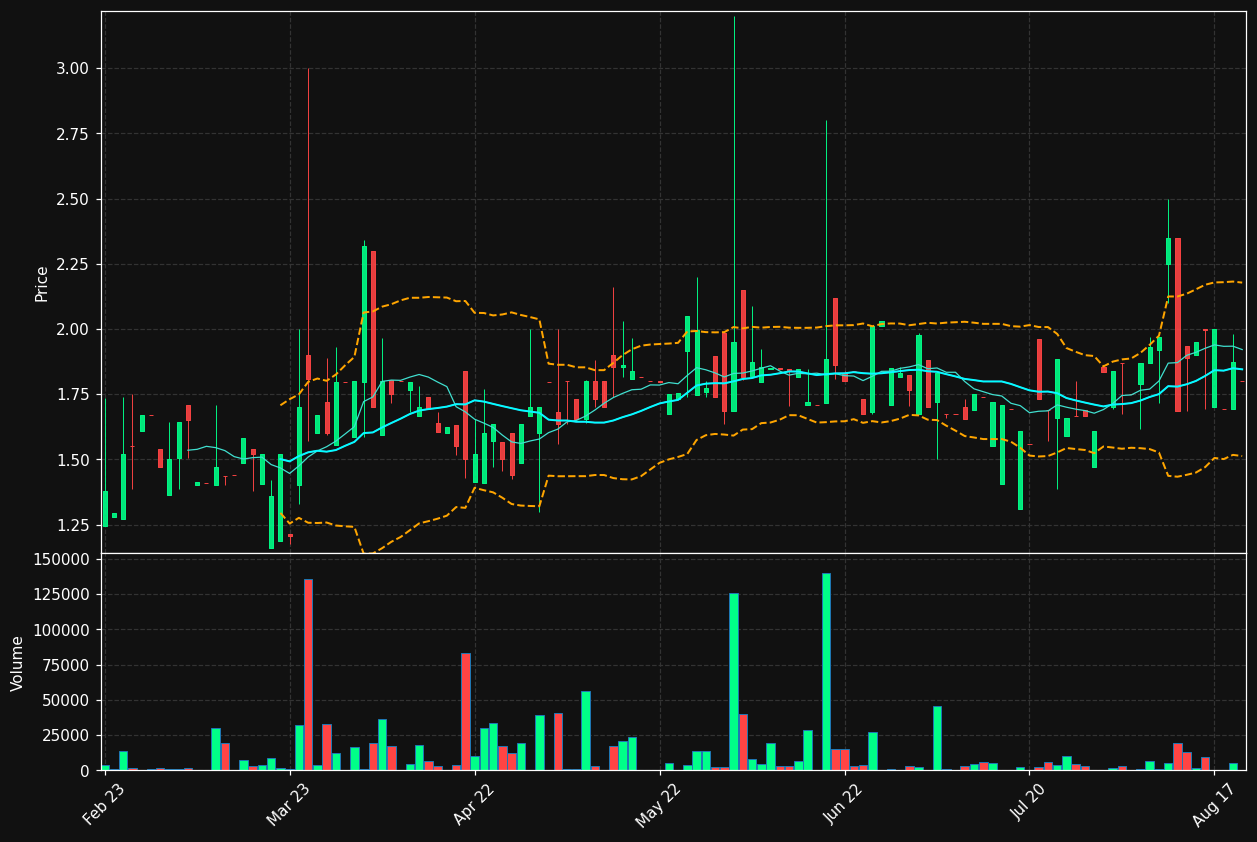
Task: Click the tallest green volume bar near Jun 22
Action: 826,672
